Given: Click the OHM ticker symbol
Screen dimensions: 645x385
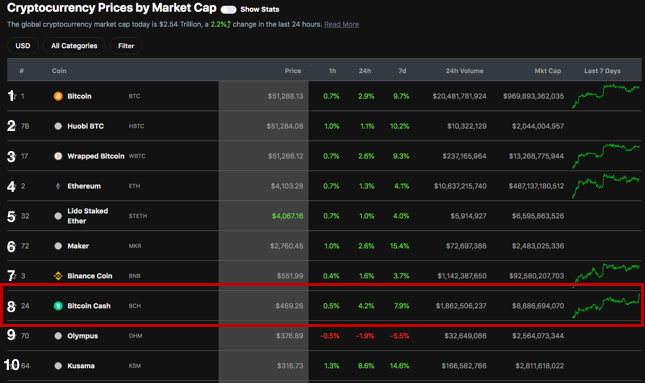Looking at the screenshot, I should pyautogui.click(x=135, y=336).
